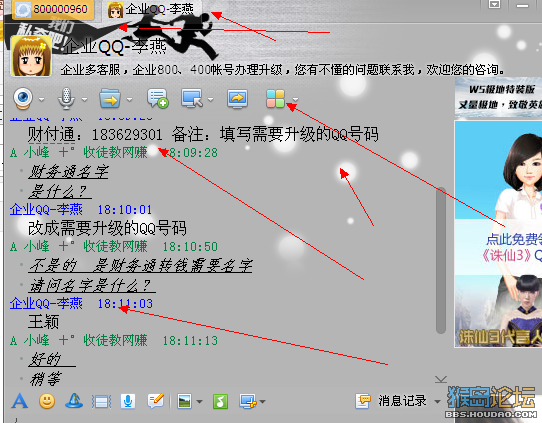Screen dimensions: 542x423
Task: Send a file using folder arrow icon
Action: click(x=110, y=98)
